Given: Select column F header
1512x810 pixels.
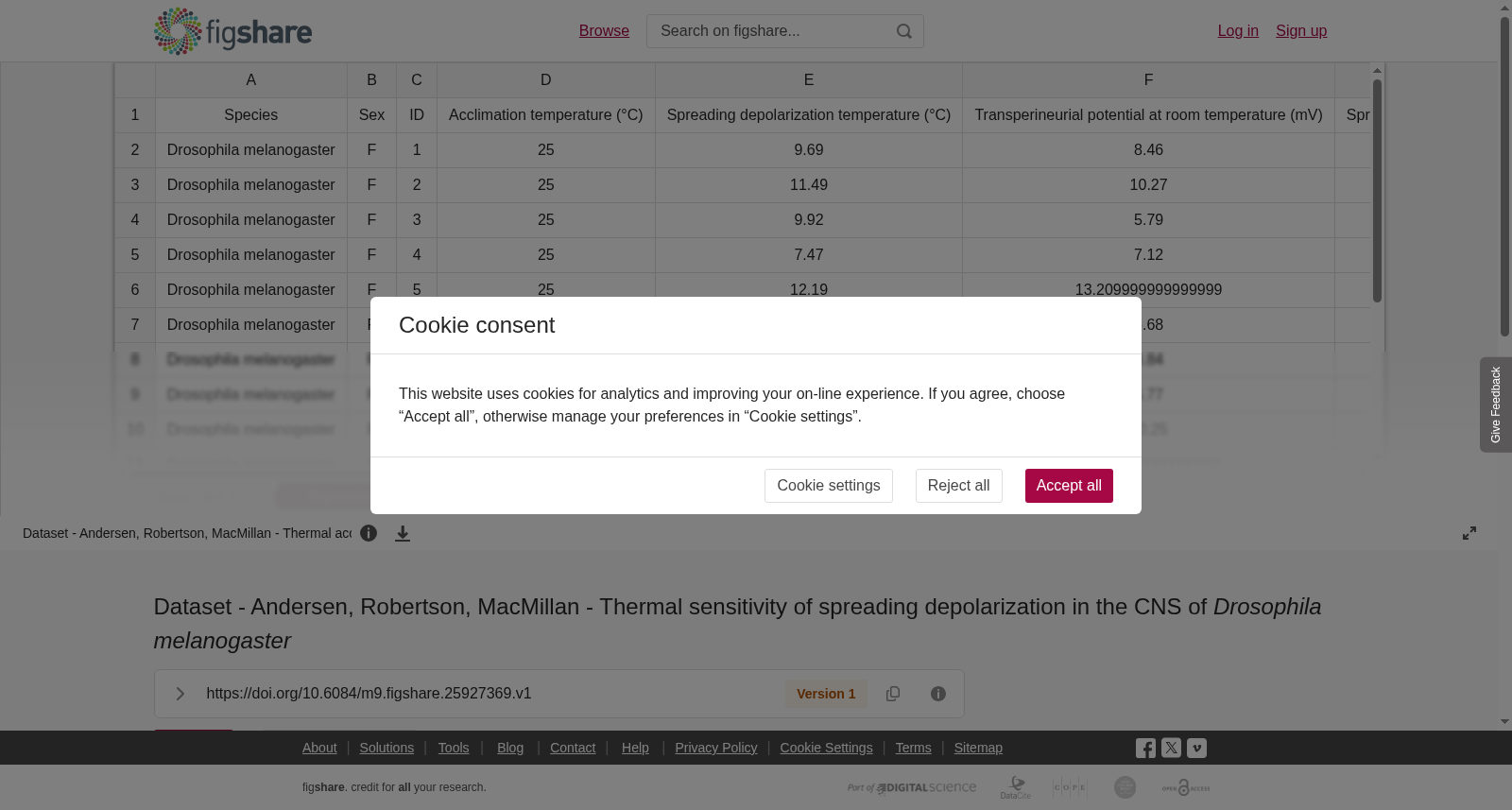Looking at the screenshot, I should pyautogui.click(x=1148, y=80).
